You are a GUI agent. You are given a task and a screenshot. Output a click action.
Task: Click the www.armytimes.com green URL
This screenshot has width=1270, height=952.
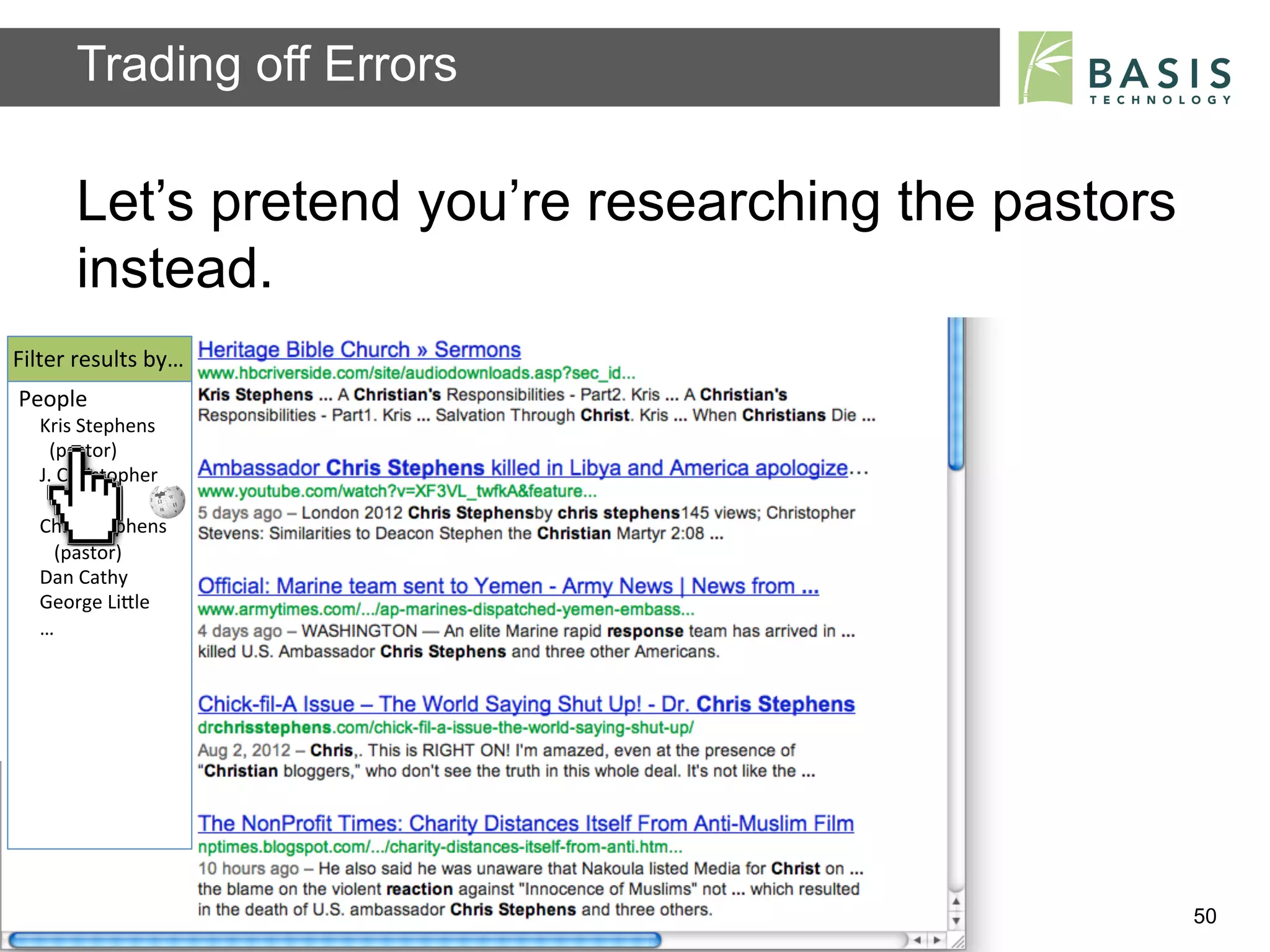tap(446, 609)
